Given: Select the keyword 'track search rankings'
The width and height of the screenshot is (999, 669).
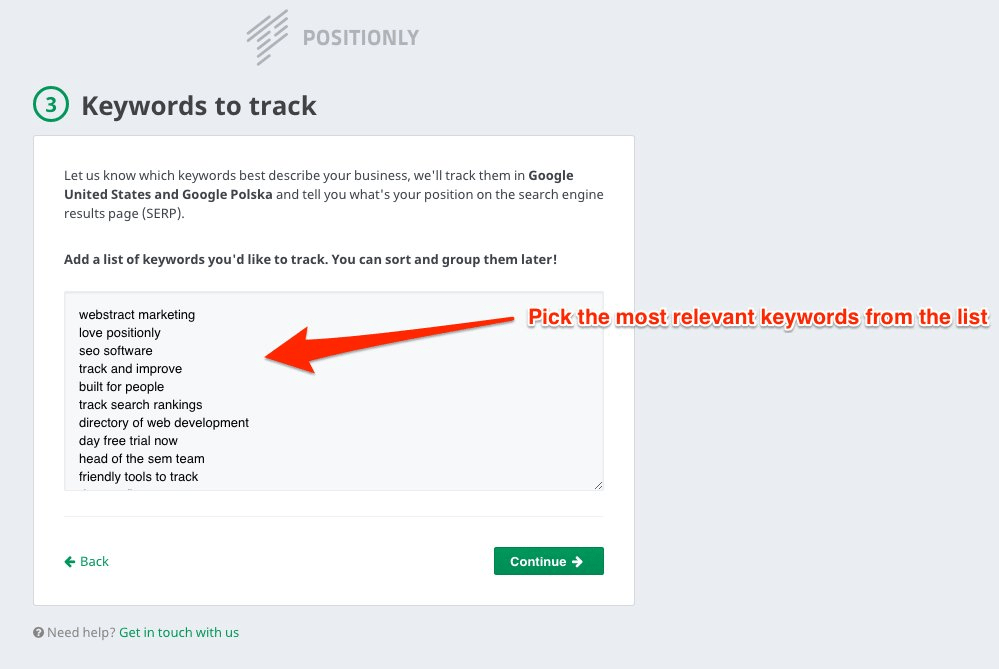Looking at the screenshot, I should tap(140, 404).
